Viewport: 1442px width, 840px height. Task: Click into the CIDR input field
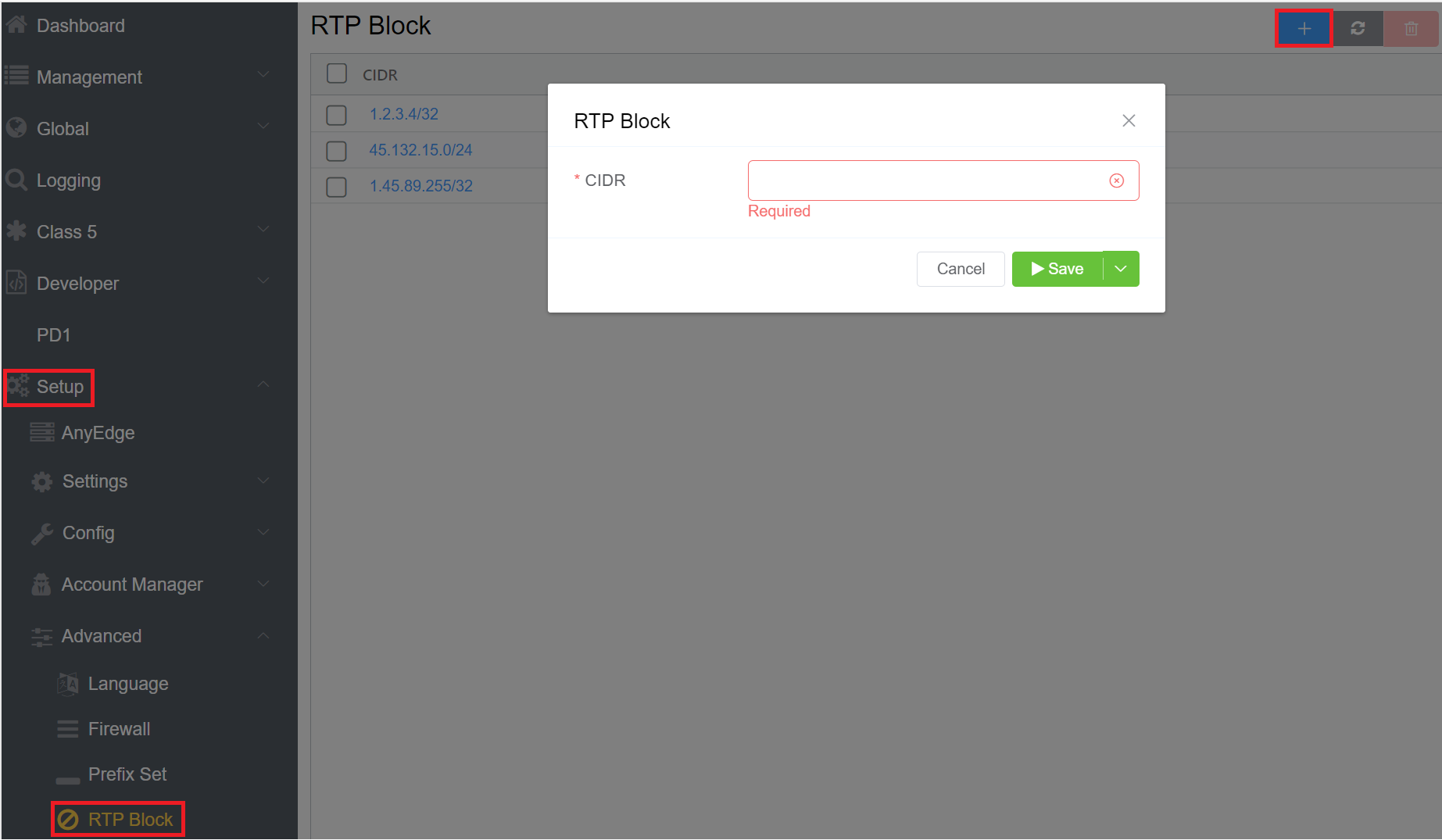(x=925, y=181)
